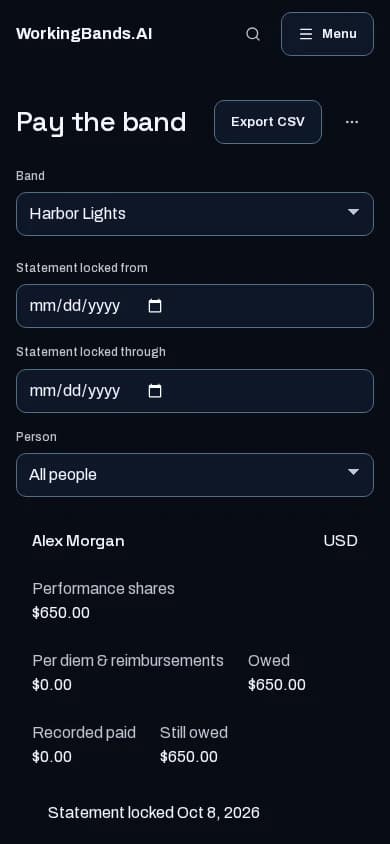
Task: Focus the Statement locked through date field
Action: 195,391
